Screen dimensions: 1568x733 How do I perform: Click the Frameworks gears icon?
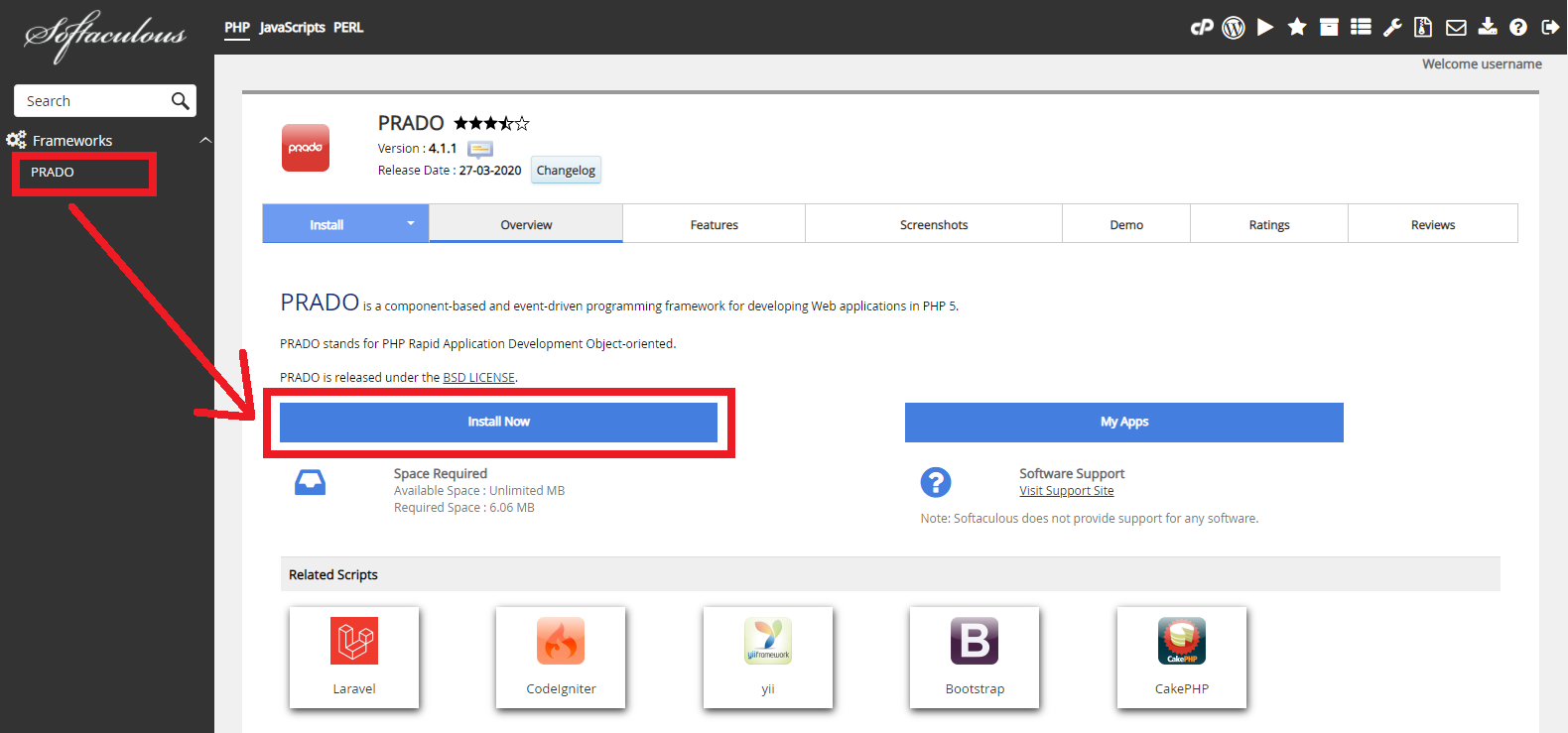click(x=16, y=140)
